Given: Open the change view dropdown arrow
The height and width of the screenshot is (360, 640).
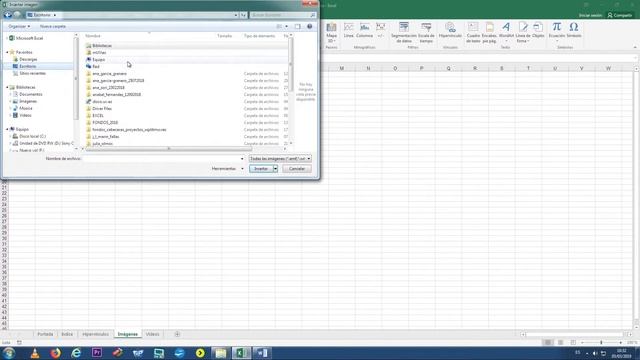Looking at the screenshot, I should 286,27.
